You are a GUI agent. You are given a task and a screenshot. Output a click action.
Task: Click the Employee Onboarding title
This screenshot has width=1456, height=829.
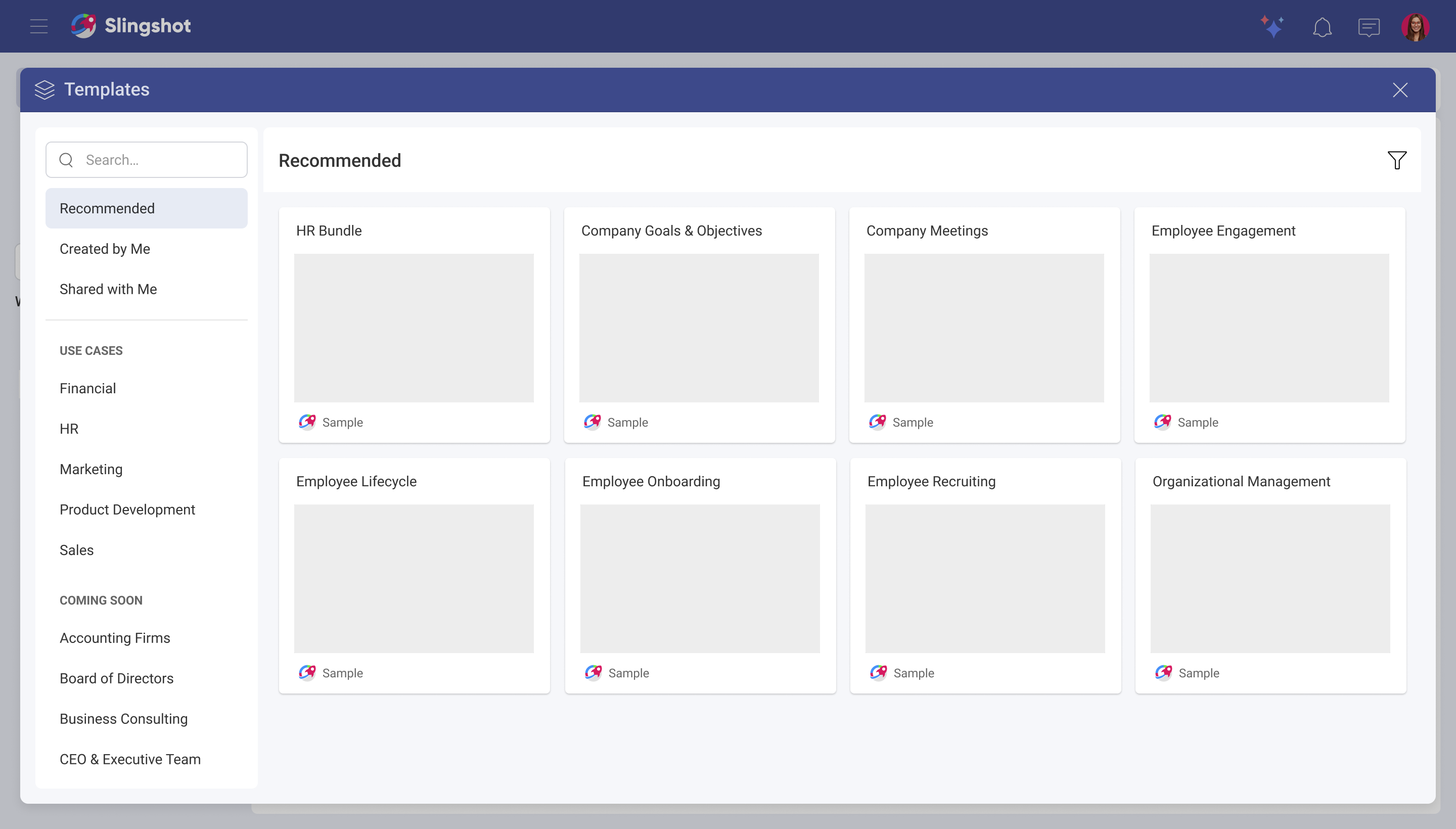pyautogui.click(x=652, y=481)
